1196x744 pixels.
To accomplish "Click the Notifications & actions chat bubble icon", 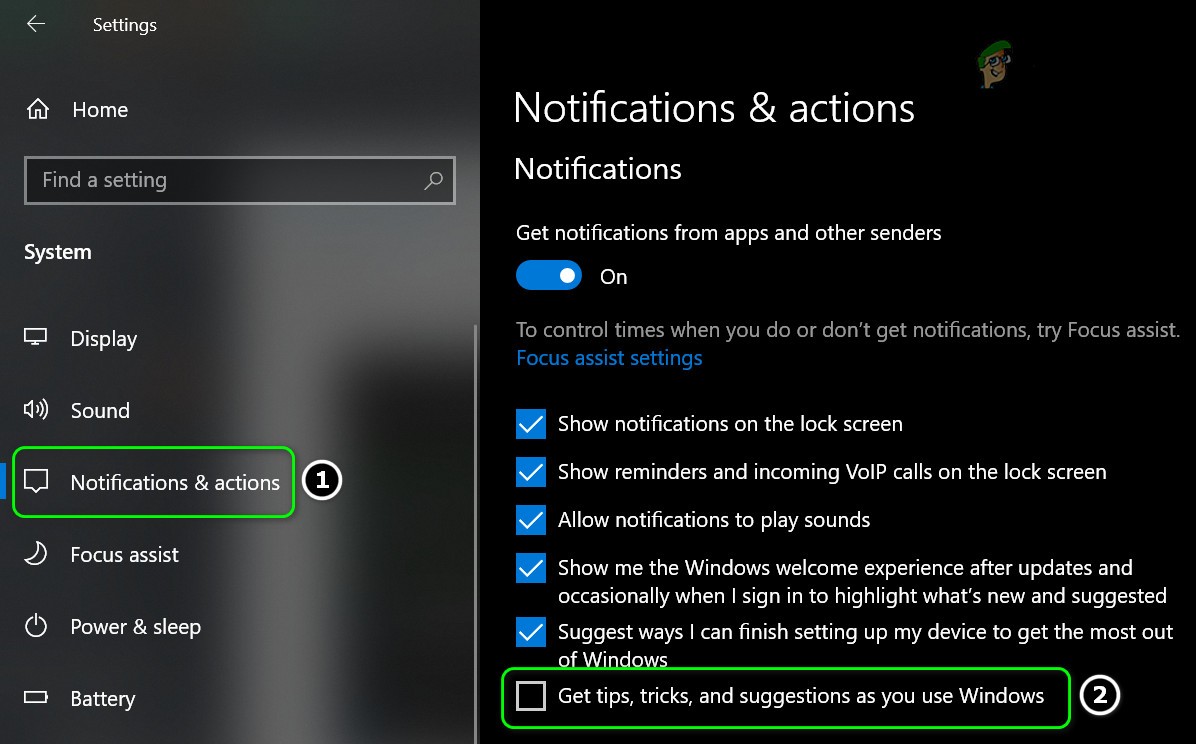I will point(36,482).
